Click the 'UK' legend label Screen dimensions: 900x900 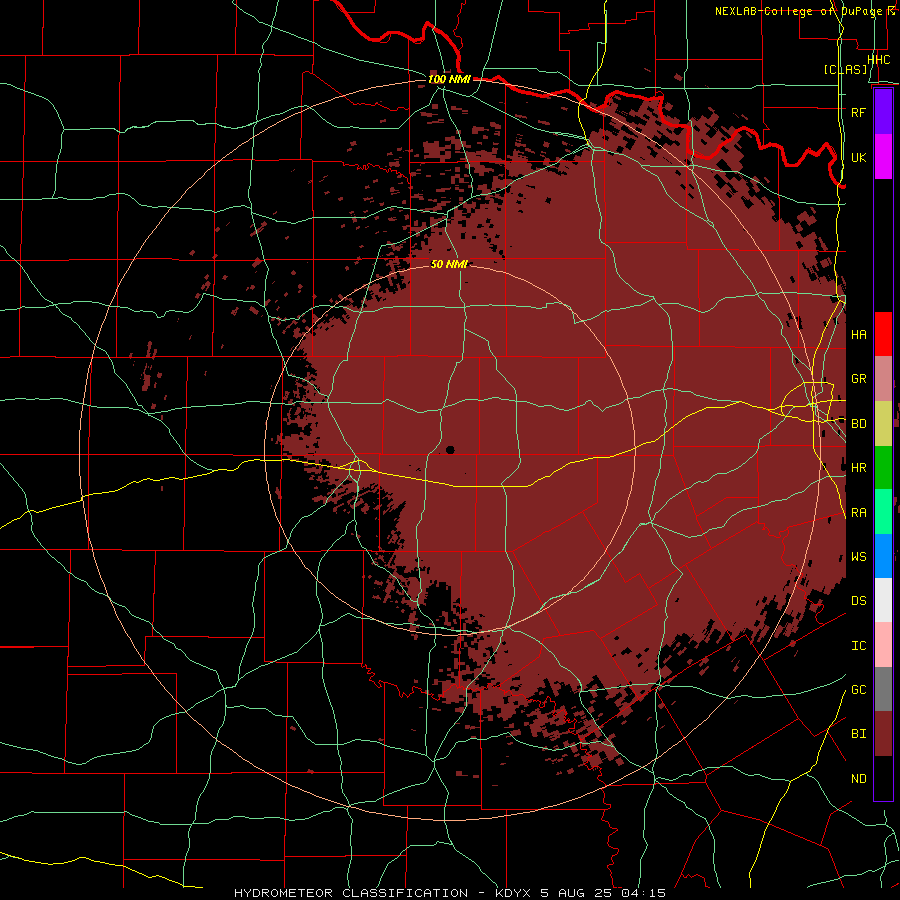pyautogui.click(x=858, y=157)
